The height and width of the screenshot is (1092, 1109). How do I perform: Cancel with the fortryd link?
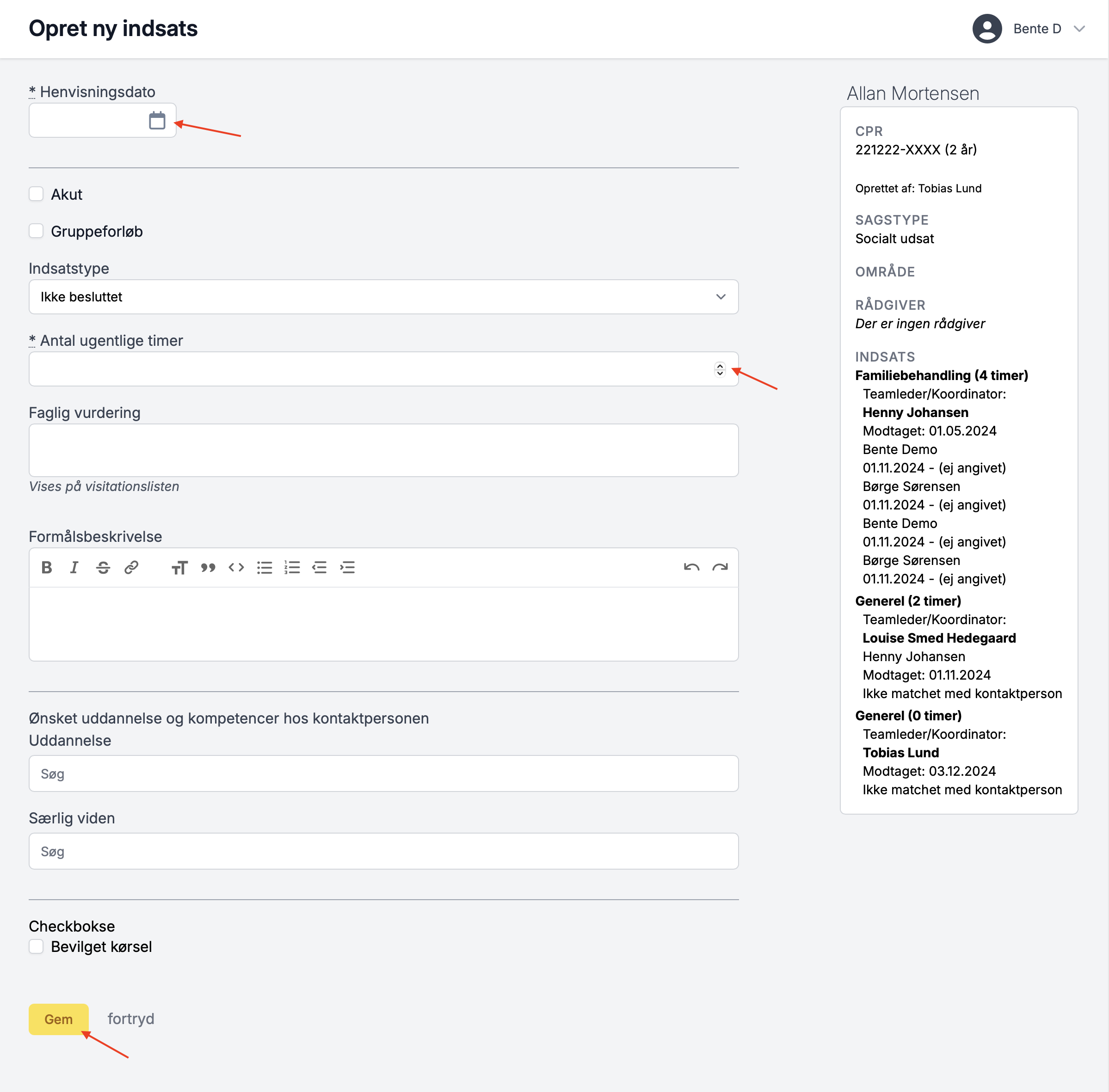point(131,1018)
